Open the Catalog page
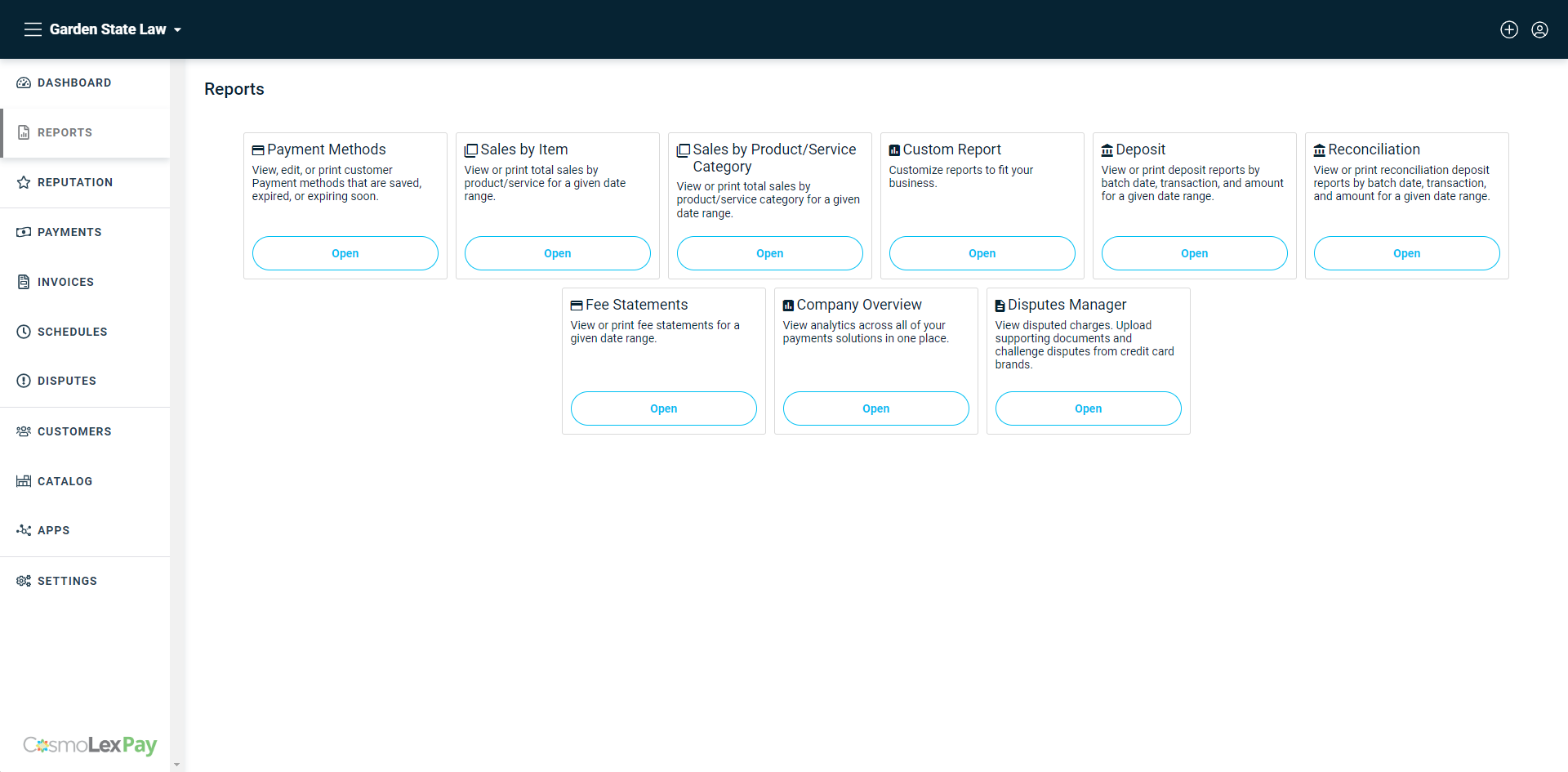 [85, 481]
